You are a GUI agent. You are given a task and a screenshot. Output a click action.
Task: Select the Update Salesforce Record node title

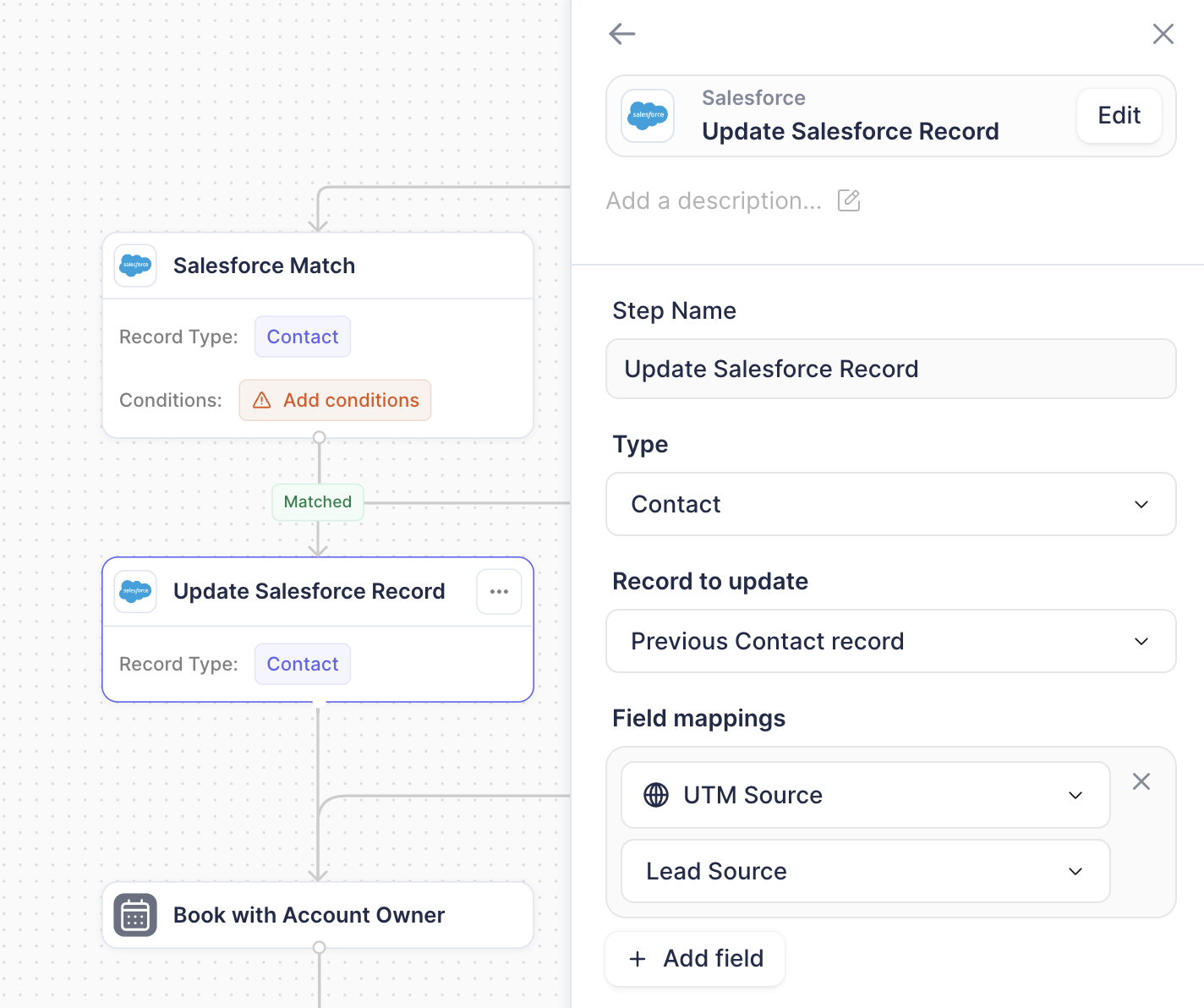click(x=309, y=591)
